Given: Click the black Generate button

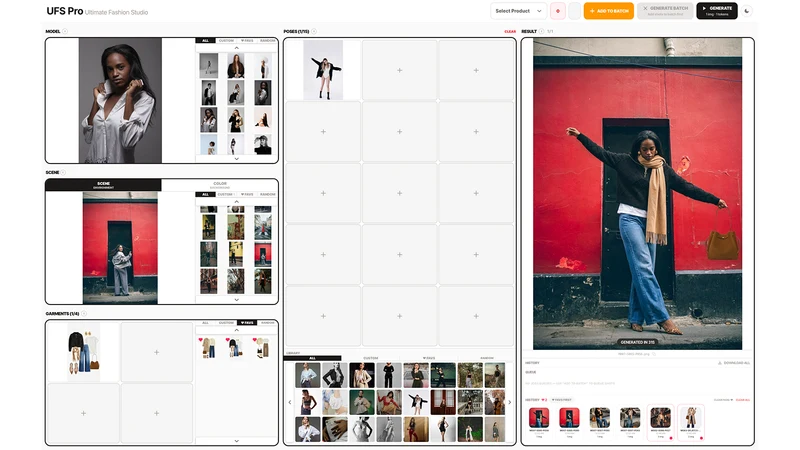Looking at the screenshot, I should pyautogui.click(x=717, y=11).
